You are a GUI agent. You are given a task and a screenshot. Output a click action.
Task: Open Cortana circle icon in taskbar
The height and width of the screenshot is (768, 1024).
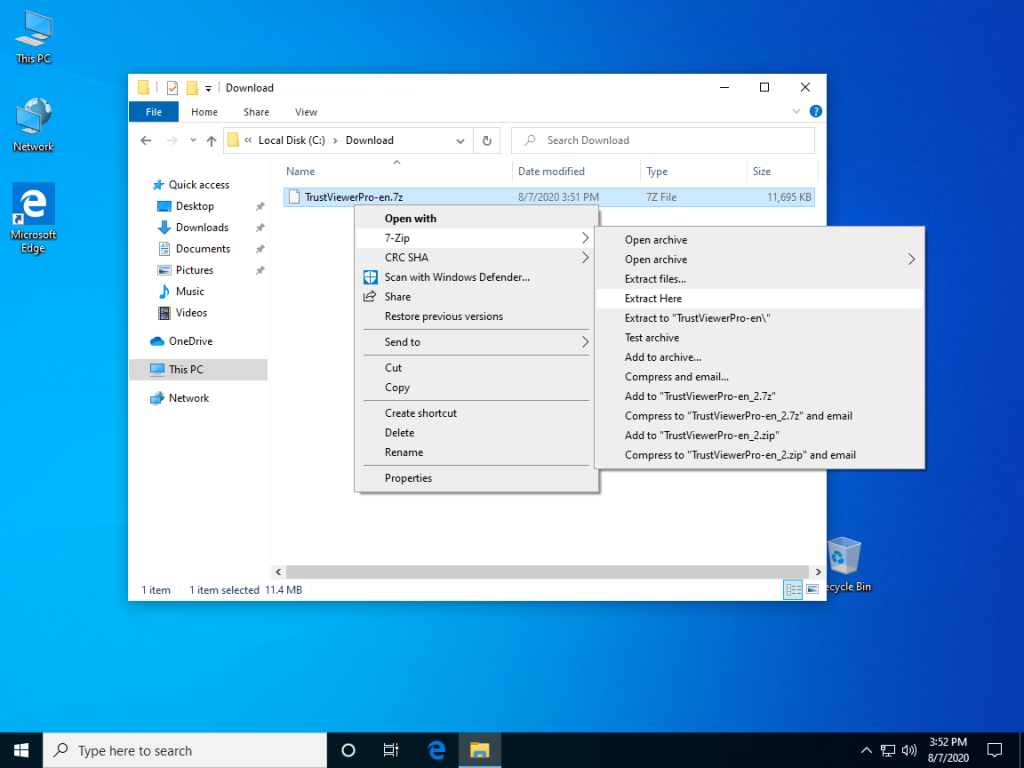tap(348, 750)
